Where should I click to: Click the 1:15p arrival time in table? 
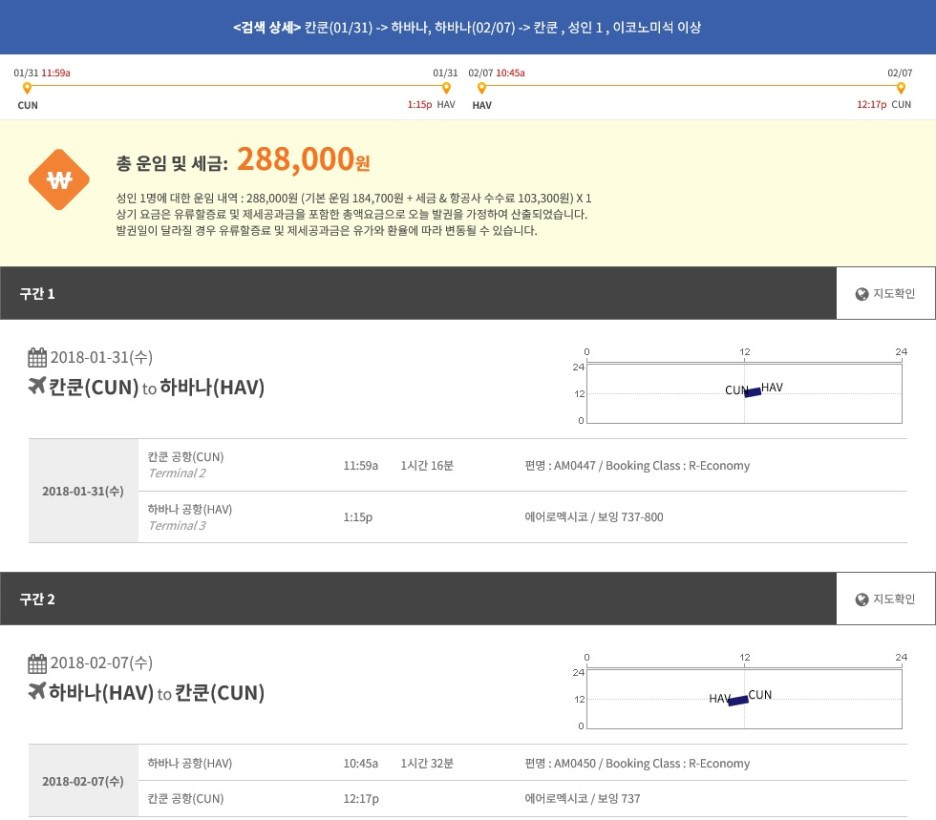pos(358,517)
